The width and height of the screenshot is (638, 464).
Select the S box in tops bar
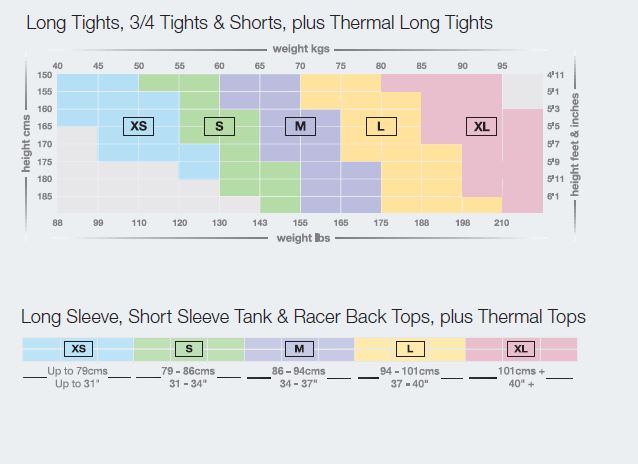(189, 349)
